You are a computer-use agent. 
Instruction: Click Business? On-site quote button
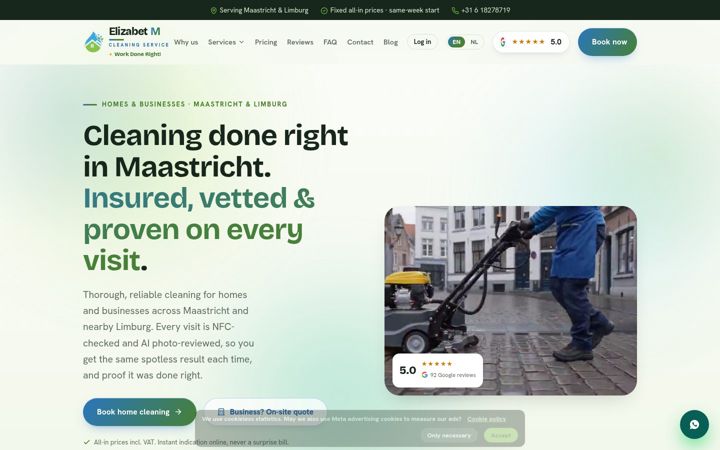click(x=265, y=412)
